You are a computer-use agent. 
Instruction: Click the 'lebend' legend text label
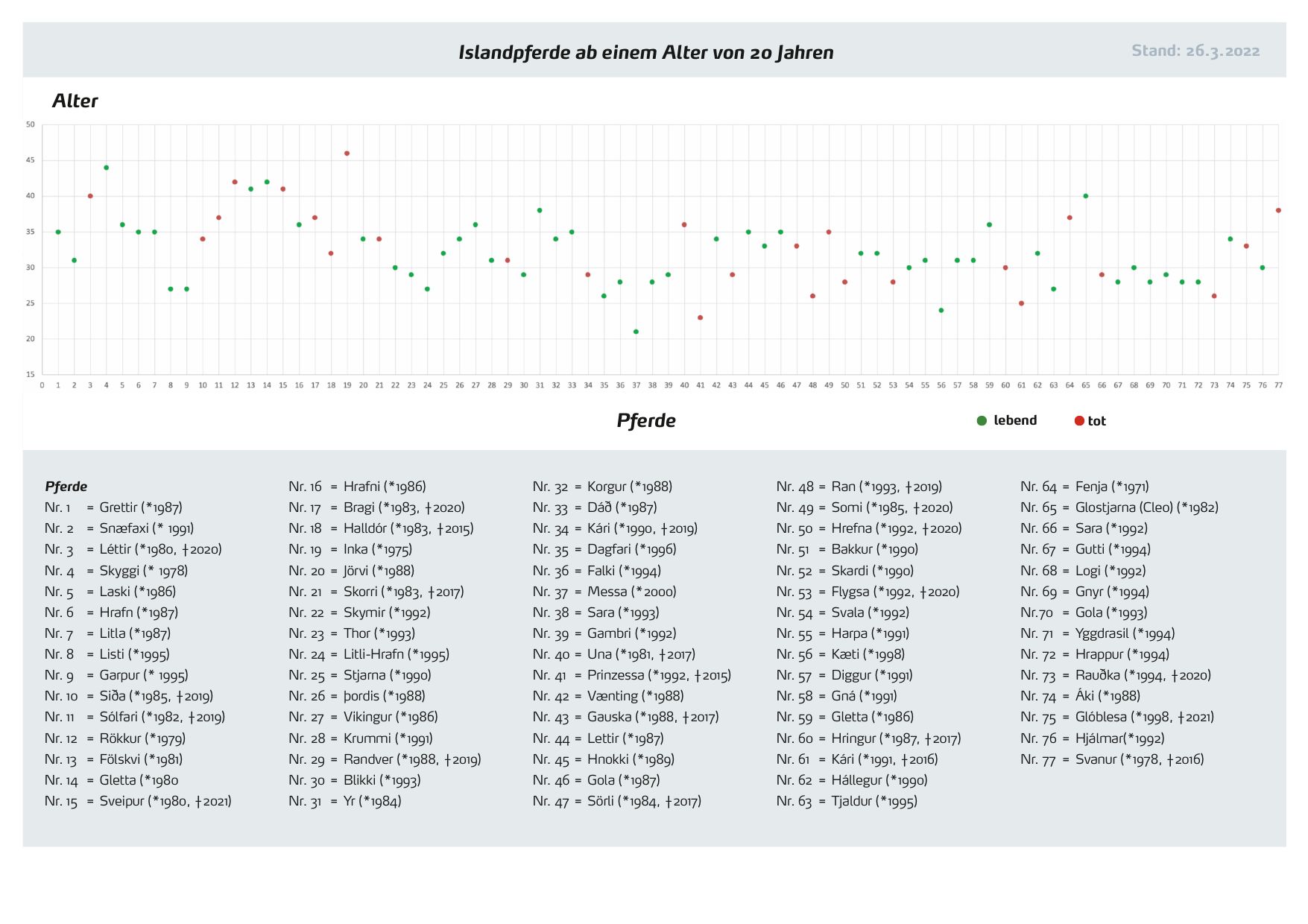tap(1014, 420)
